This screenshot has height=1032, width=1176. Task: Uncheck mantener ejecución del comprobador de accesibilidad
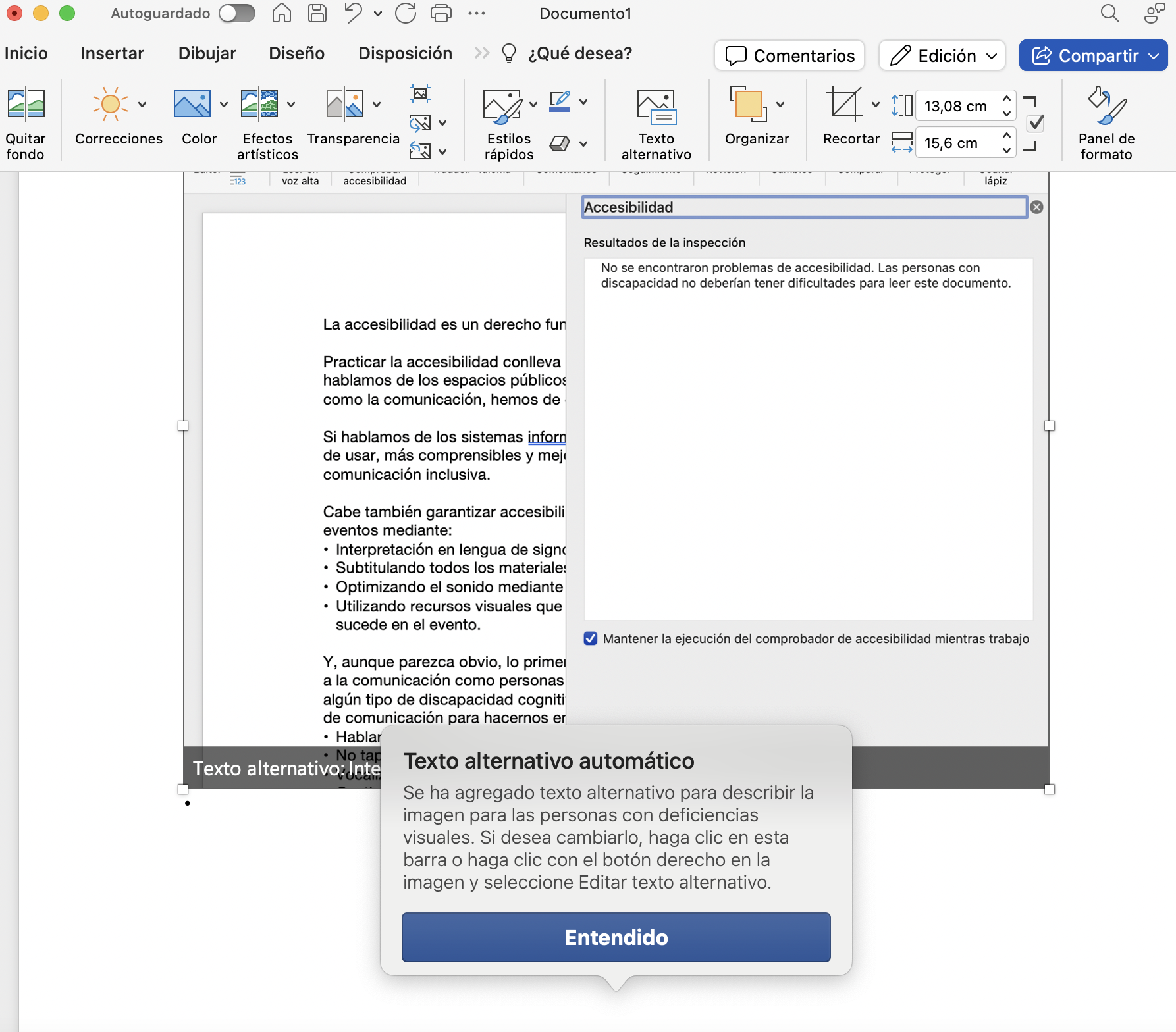click(590, 638)
